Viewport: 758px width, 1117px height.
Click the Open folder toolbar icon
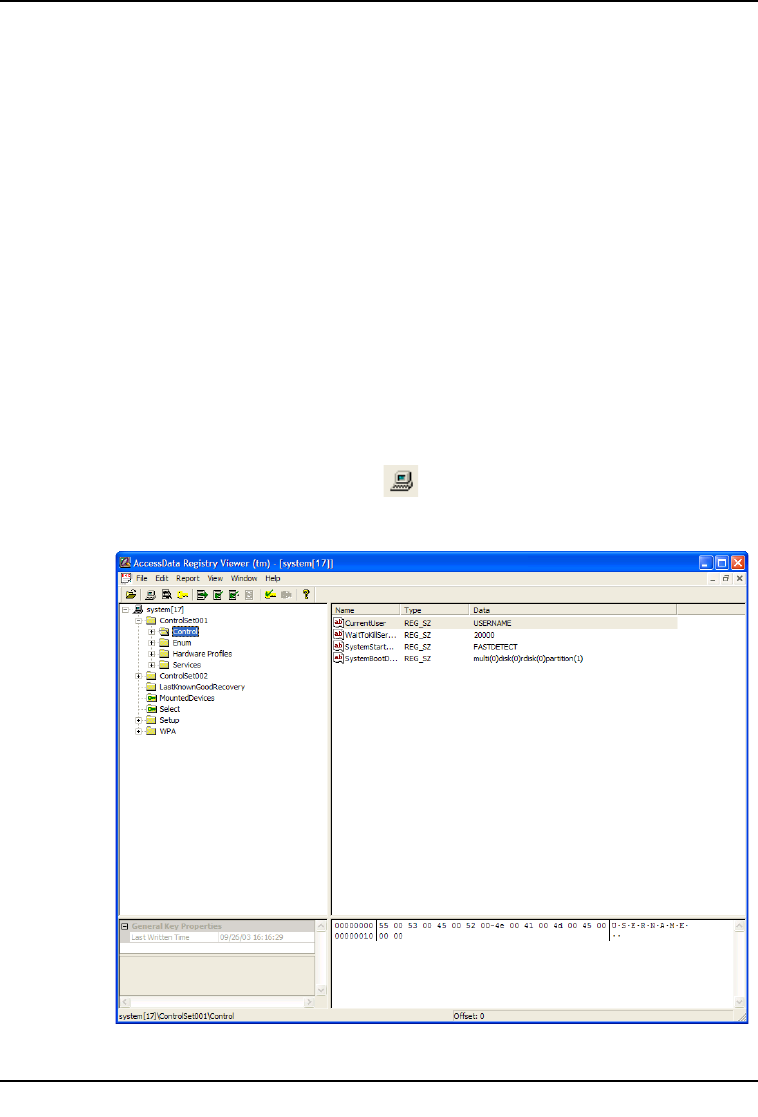point(130,594)
